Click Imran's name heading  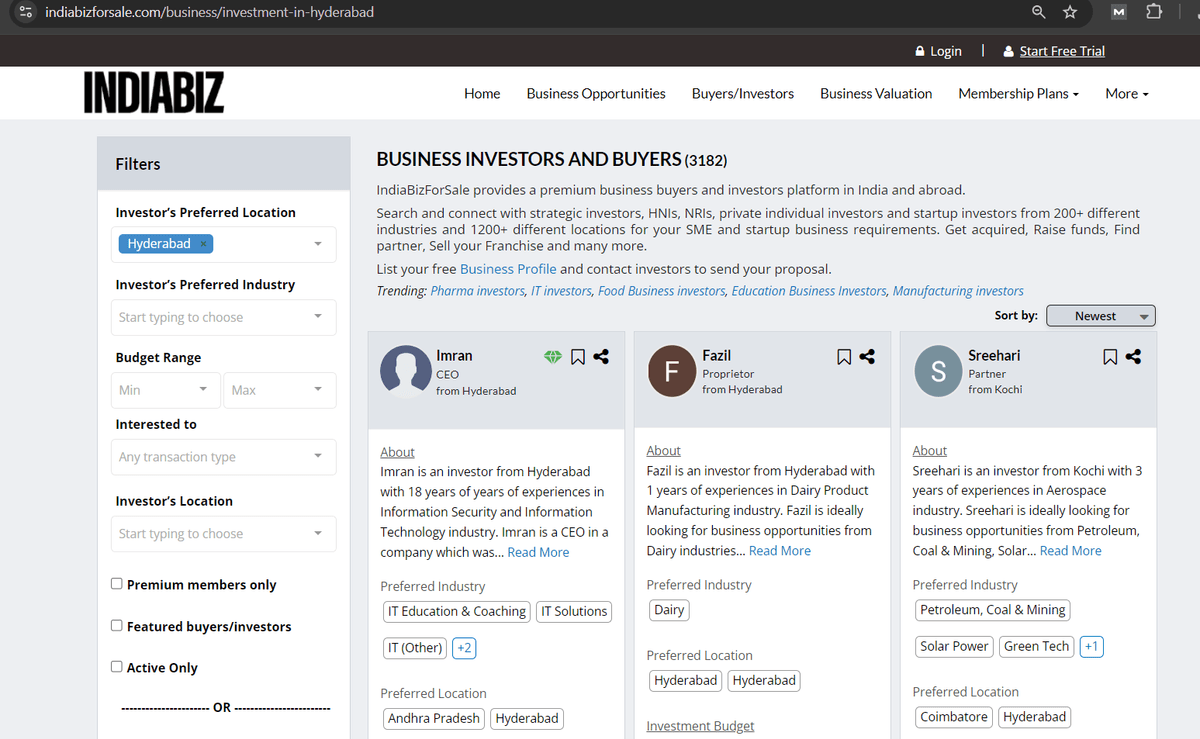pyautogui.click(x=454, y=355)
